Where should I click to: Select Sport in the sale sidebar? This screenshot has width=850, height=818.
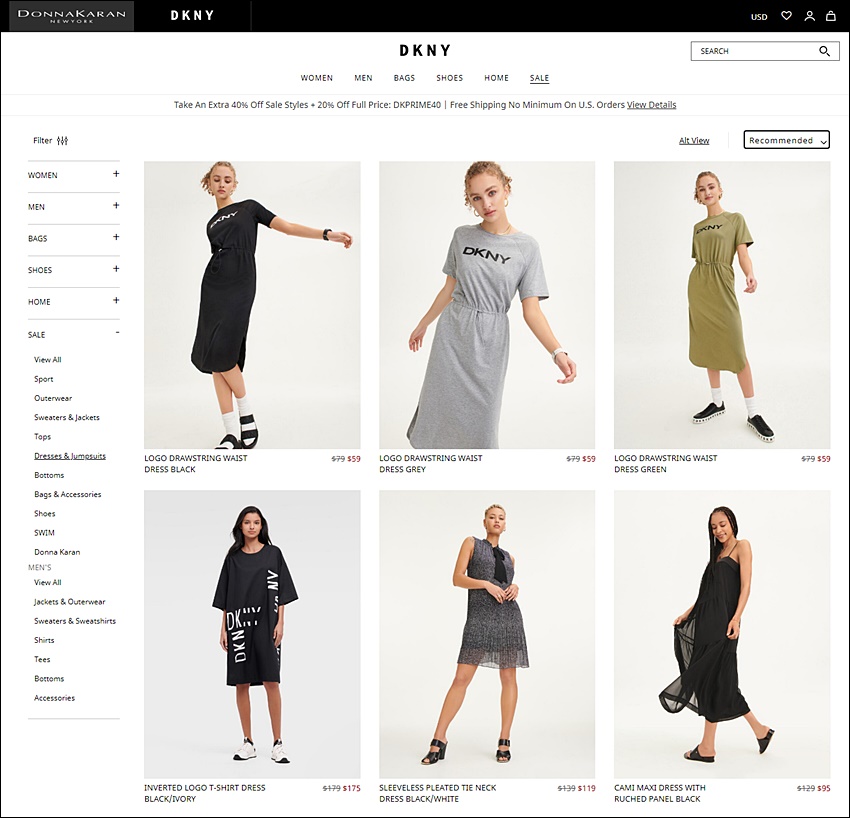click(x=43, y=379)
